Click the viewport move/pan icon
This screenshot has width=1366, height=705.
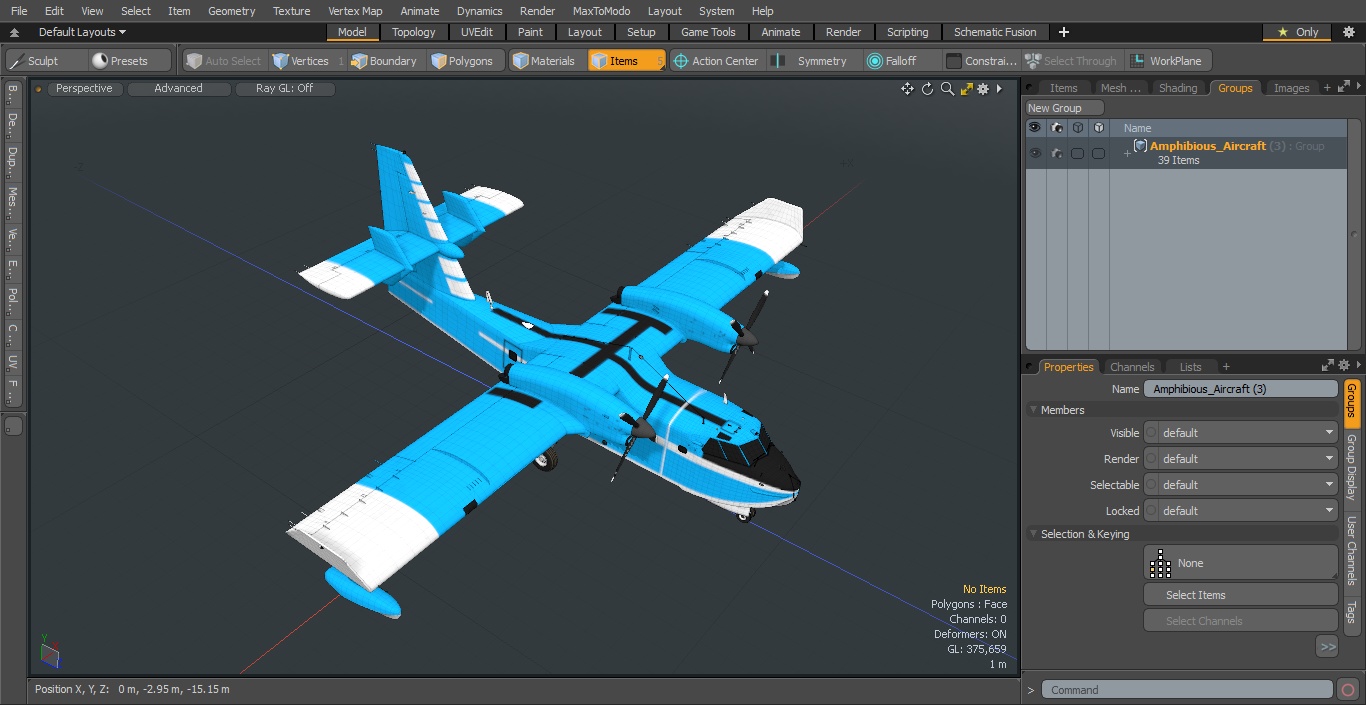point(907,89)
